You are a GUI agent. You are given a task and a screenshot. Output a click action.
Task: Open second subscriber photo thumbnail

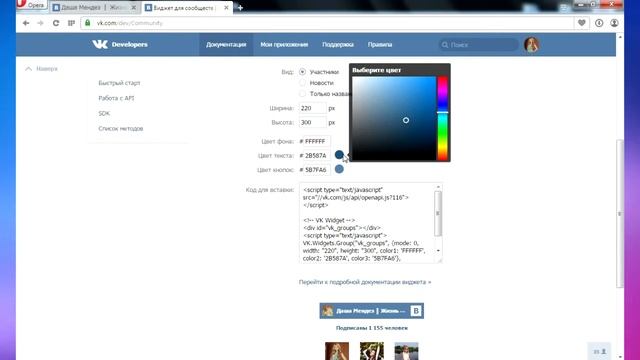coord(371,351)
